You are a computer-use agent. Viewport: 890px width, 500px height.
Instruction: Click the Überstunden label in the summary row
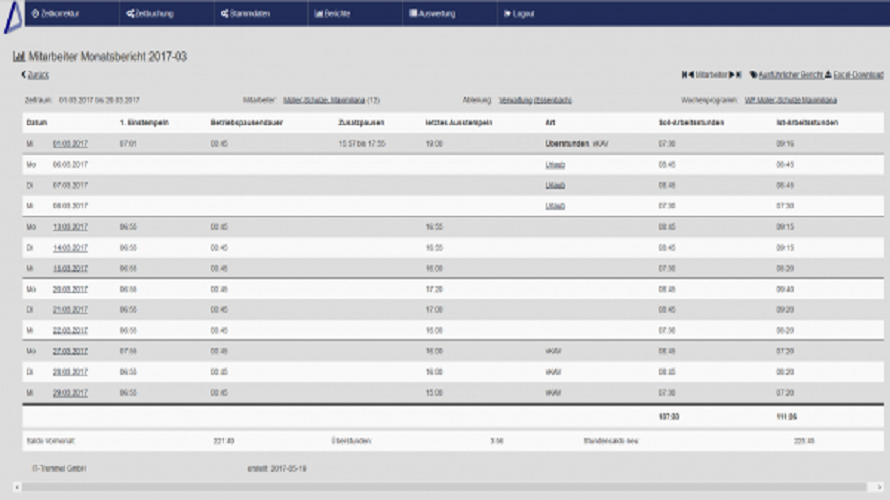pyautogui.click(x=351, y=441)
